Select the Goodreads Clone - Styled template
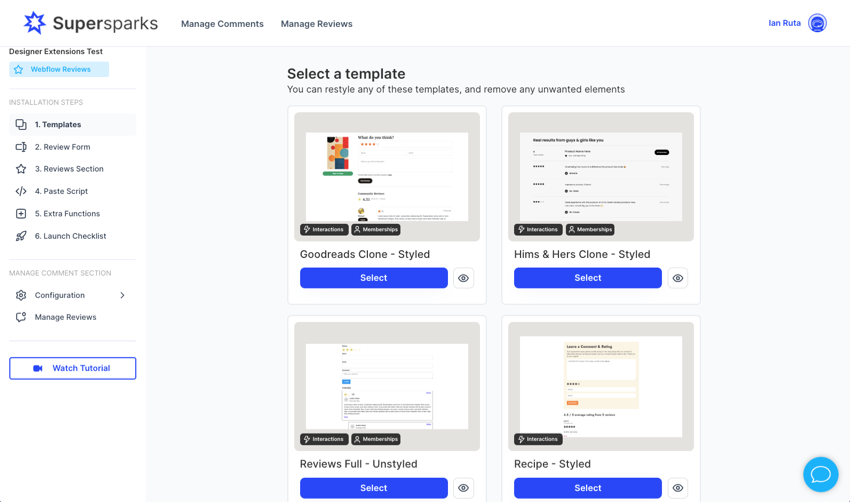 [x=374, y=278]
